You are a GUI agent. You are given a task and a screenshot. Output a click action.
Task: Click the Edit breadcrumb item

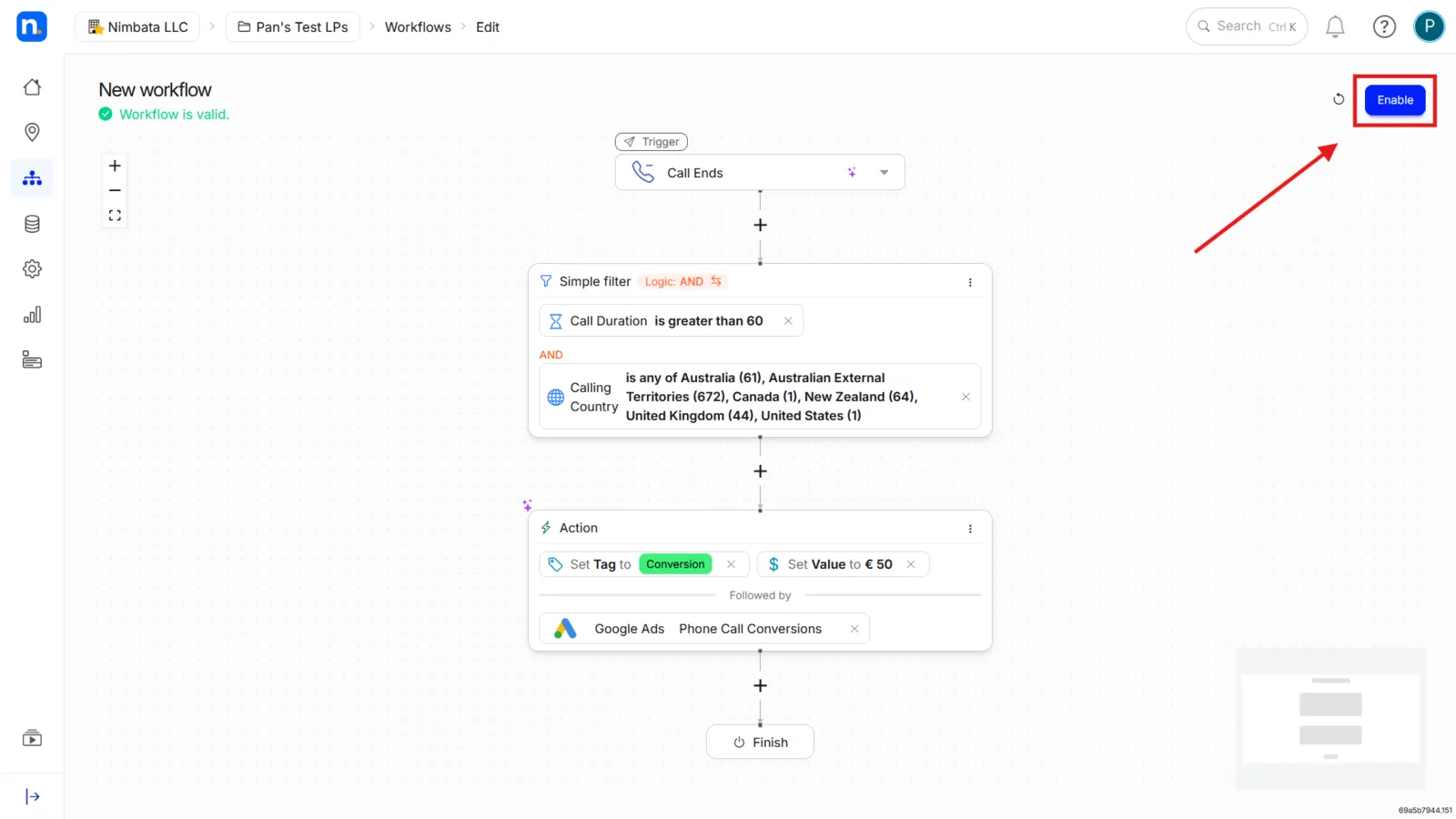pyautogui.click(x=488, y=27)
